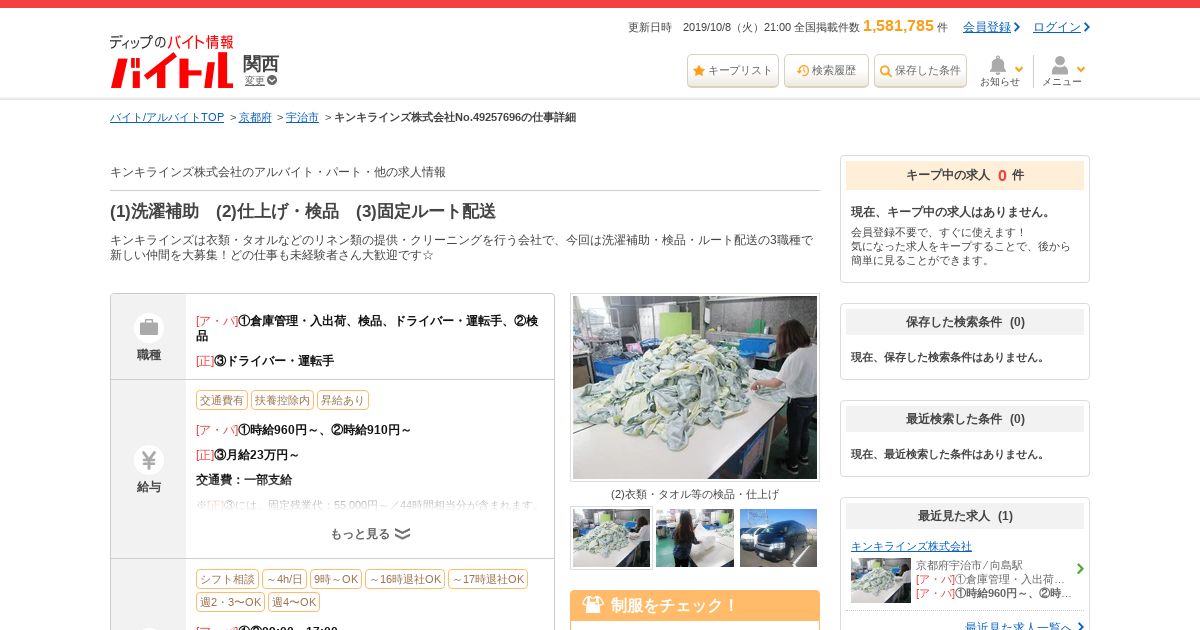Open the お知らせ bell notifications
Image resolution: width=1200 pixels, height=630 pixels.
coord(1000,72)
